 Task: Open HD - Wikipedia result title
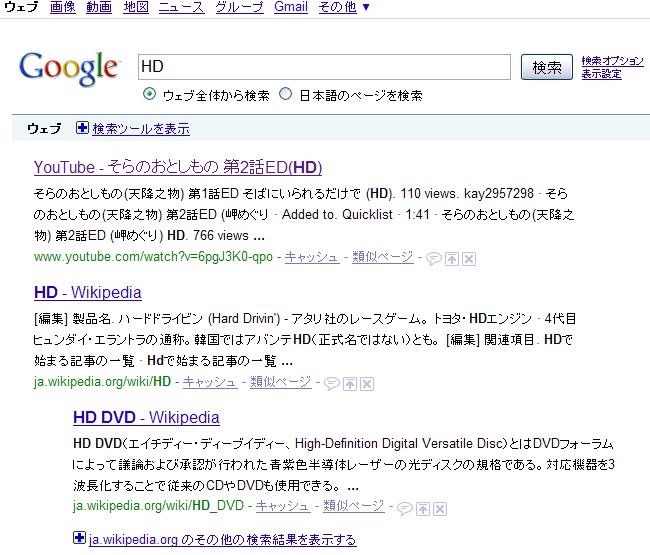click(x=87, y=292)
